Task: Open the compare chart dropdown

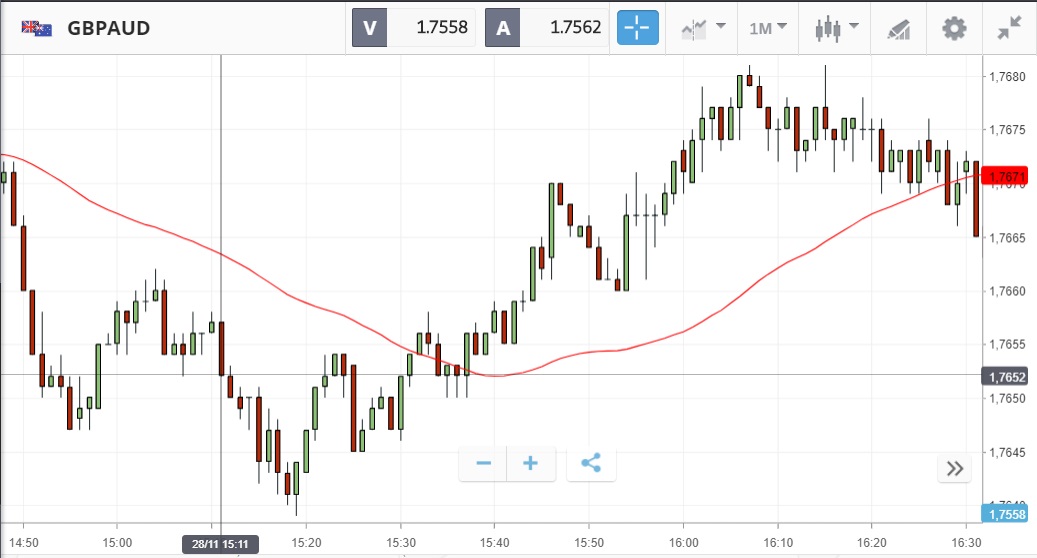Action: (x=703, y=28)
